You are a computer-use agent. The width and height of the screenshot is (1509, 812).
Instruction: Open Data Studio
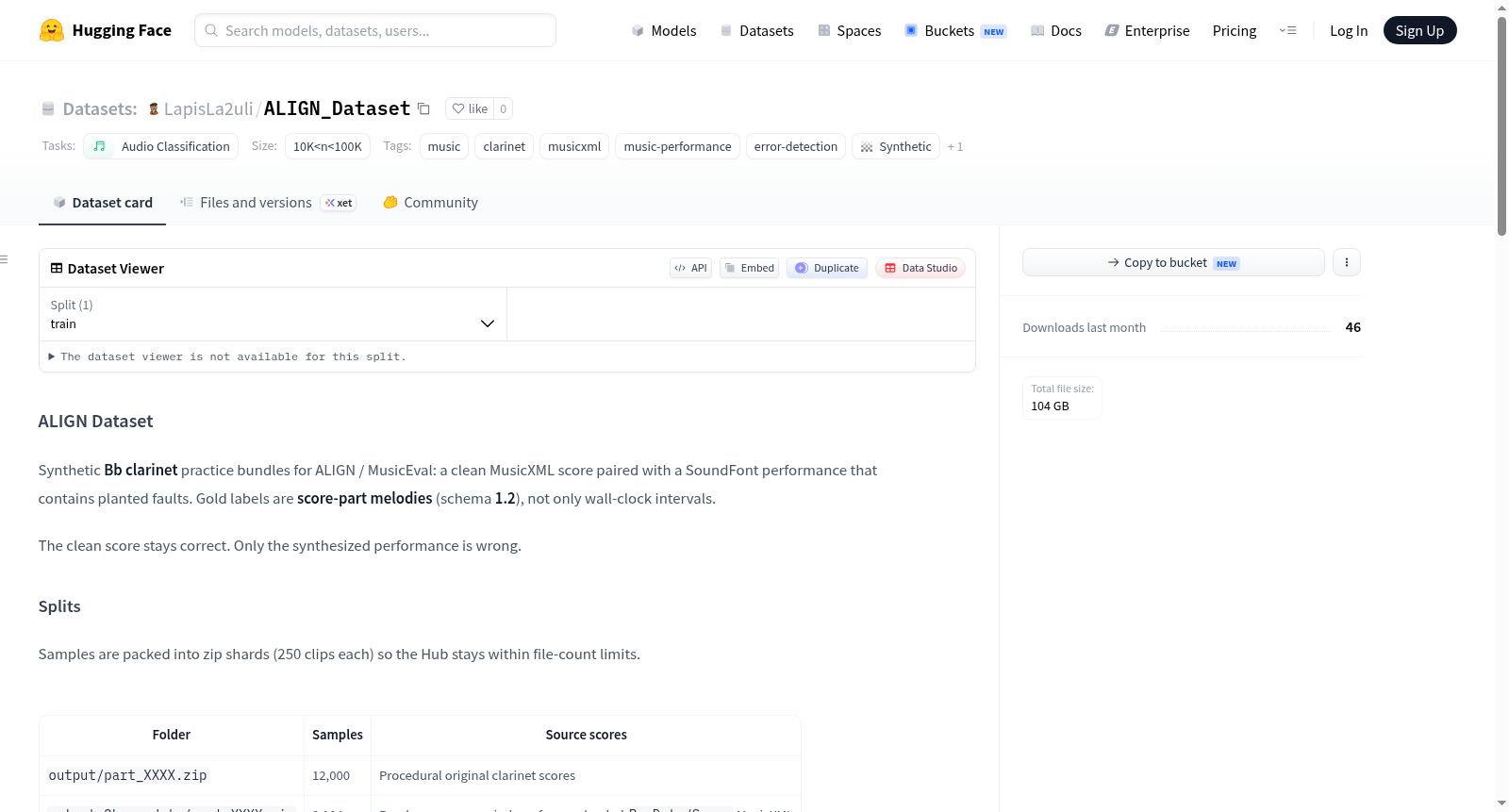click(920, 268)
